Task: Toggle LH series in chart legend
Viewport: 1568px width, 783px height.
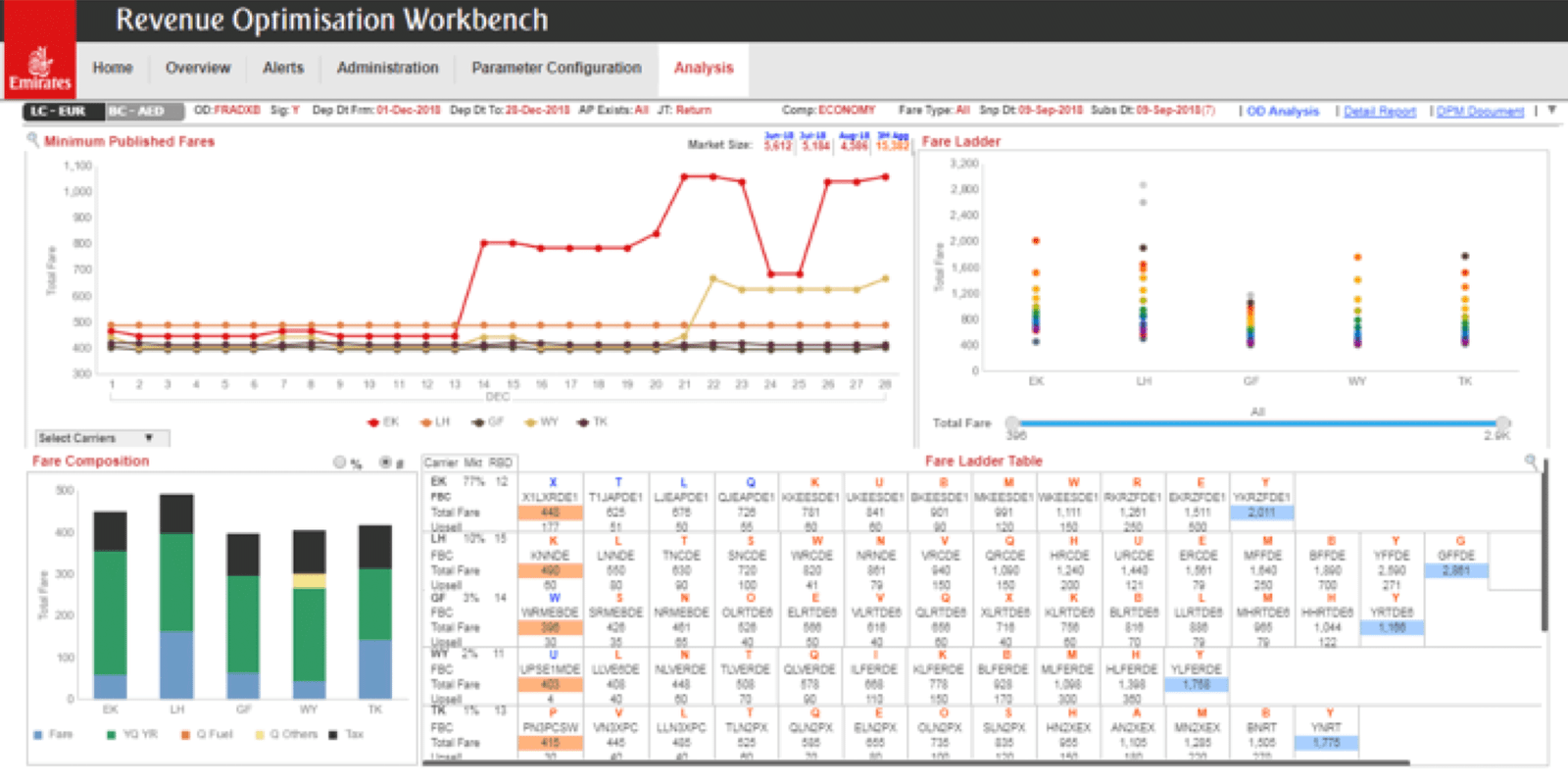Action: tap(435, 422)
